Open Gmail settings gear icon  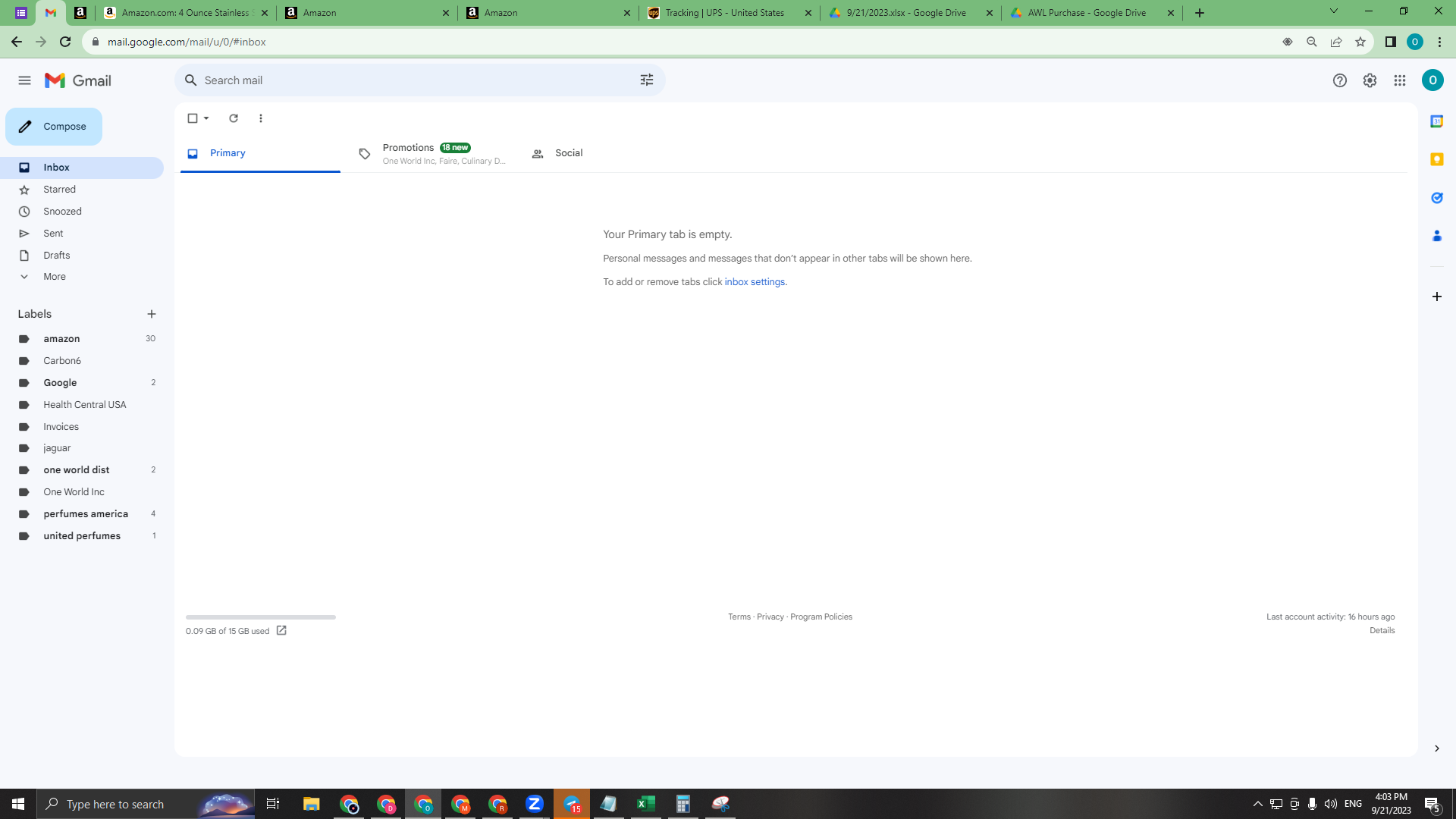pos(1370,80)
